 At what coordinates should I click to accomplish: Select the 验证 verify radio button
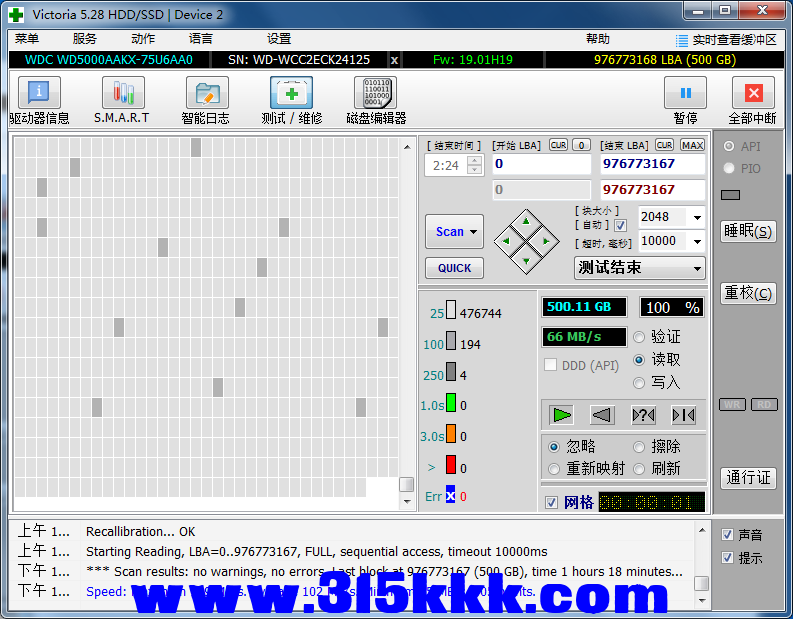pos(639,337)
